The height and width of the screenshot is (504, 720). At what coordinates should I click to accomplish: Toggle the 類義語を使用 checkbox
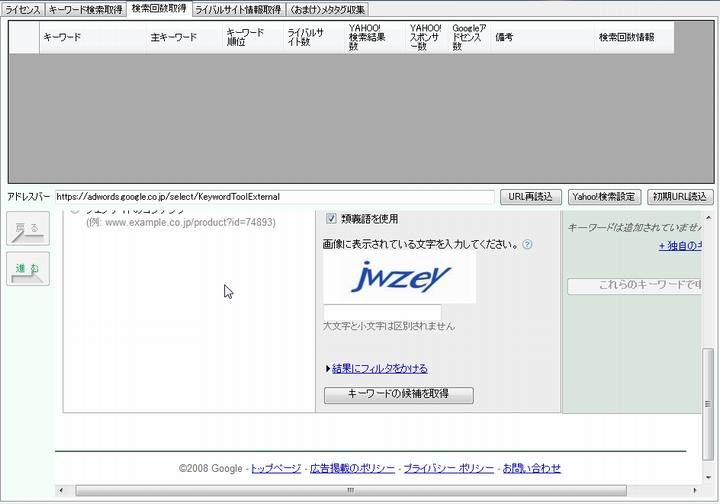[x=331, y=218]
